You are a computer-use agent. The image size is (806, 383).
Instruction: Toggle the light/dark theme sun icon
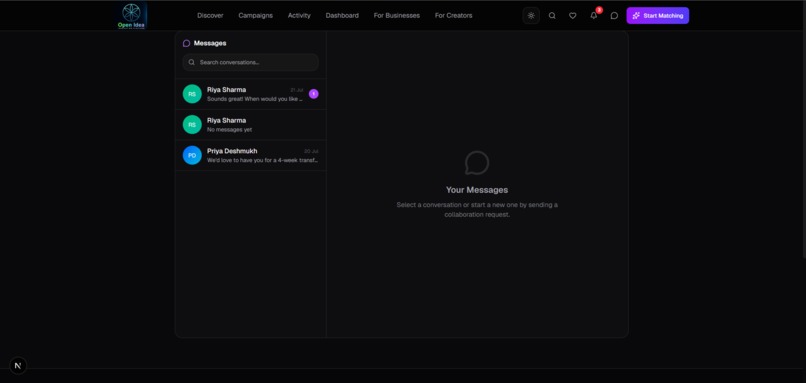531,15
